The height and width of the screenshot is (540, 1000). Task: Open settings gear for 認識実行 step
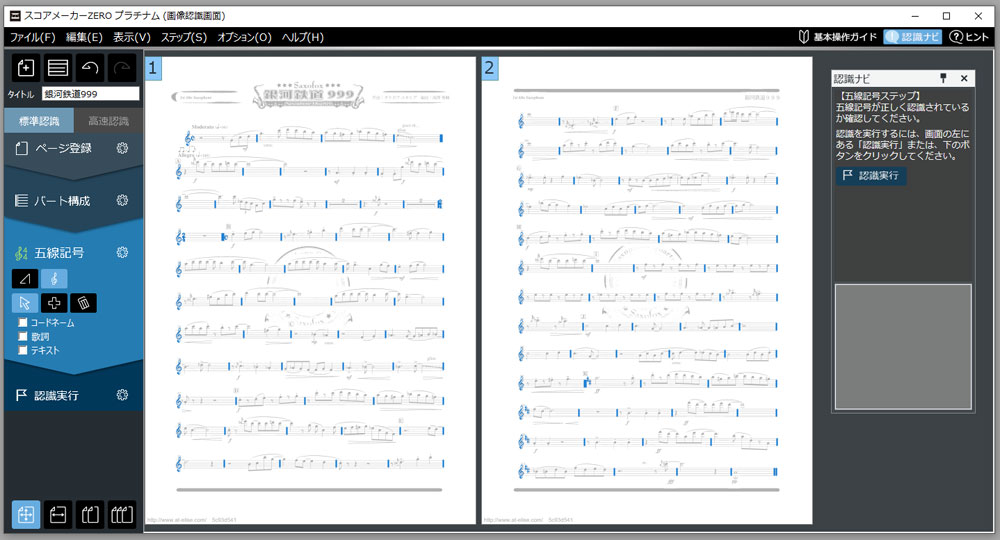point(122,395)
